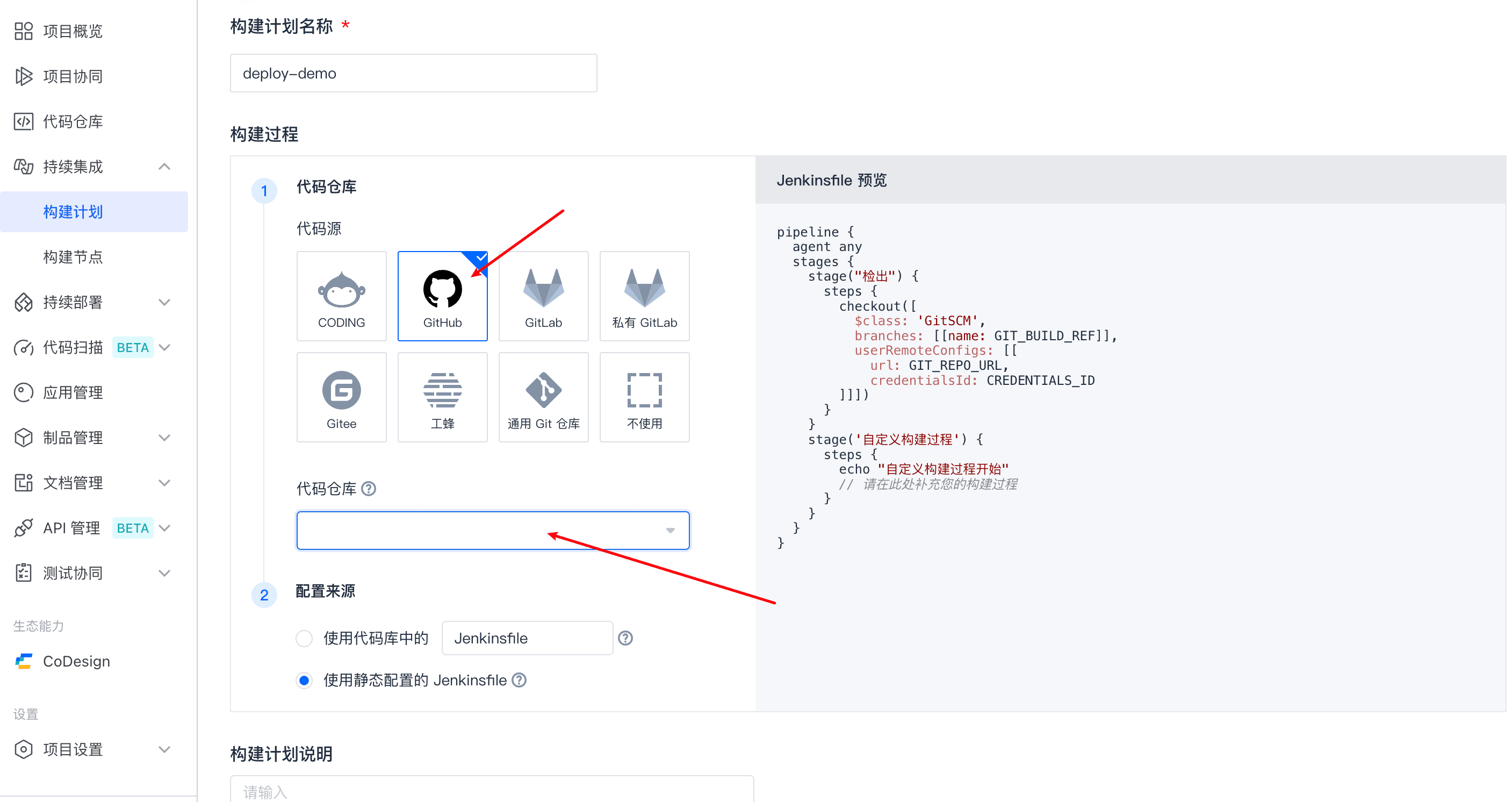Open 构建节点 in the sidebar

pos(74,257)
